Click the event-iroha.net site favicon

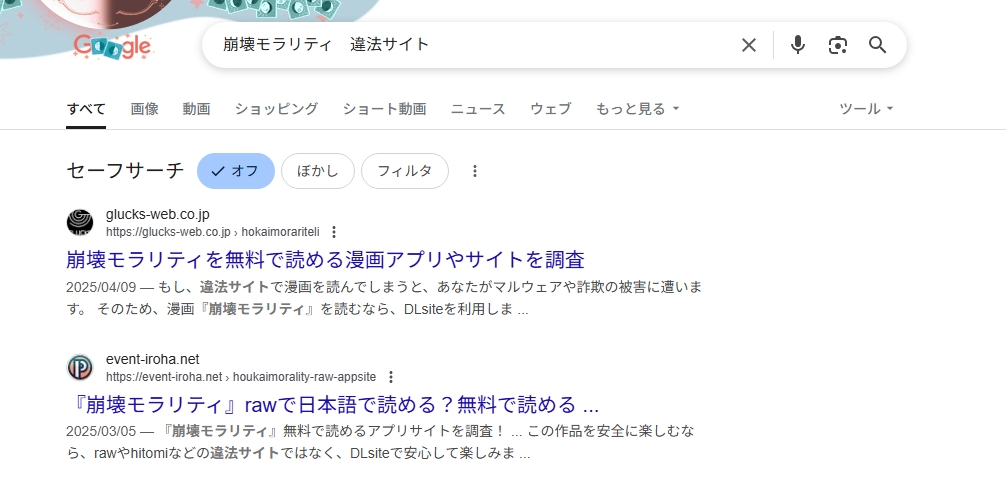click(x=80, y=367)
